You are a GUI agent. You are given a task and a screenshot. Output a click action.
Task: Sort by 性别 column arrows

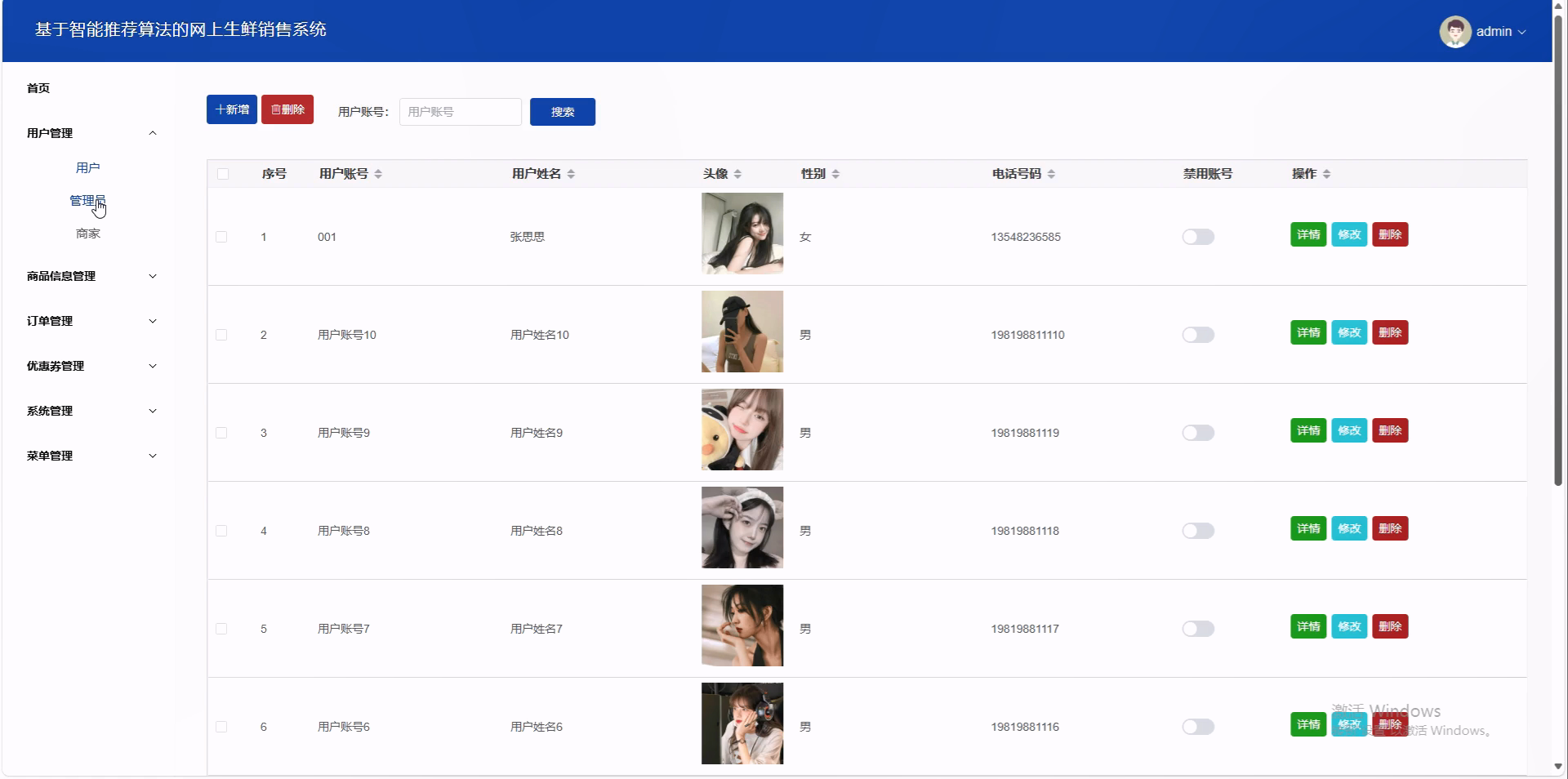click(835, 174)
